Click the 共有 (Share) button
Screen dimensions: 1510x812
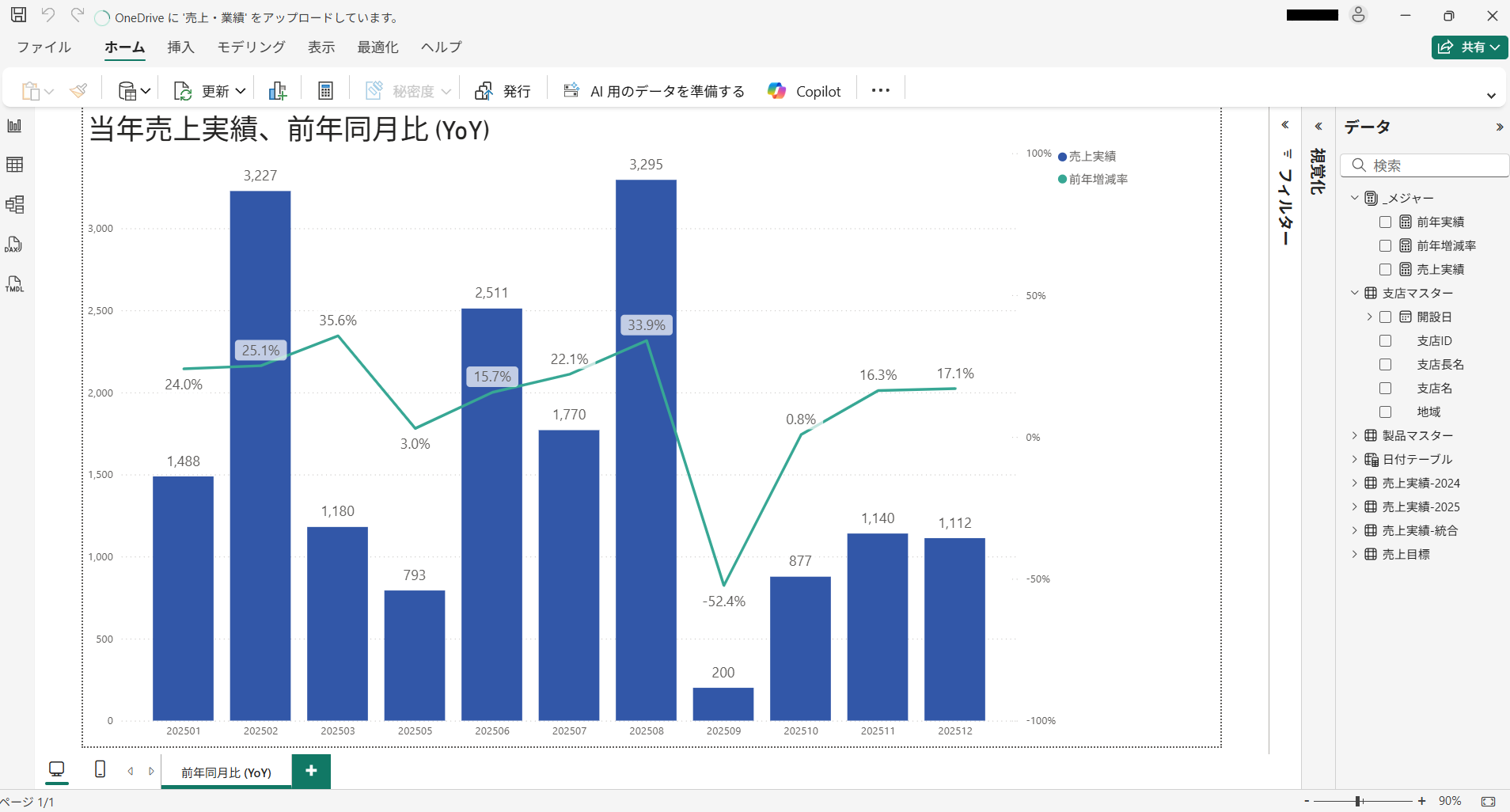[1469, 47]
